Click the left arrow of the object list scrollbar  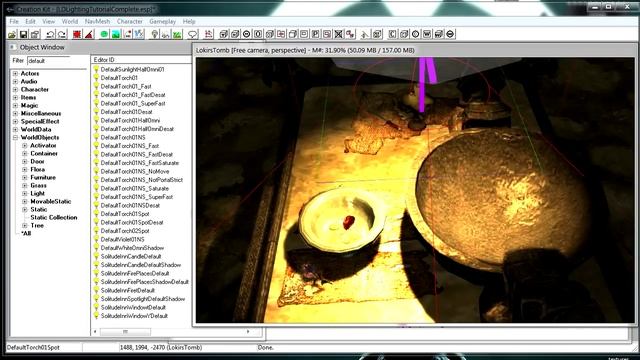(95, 332)
